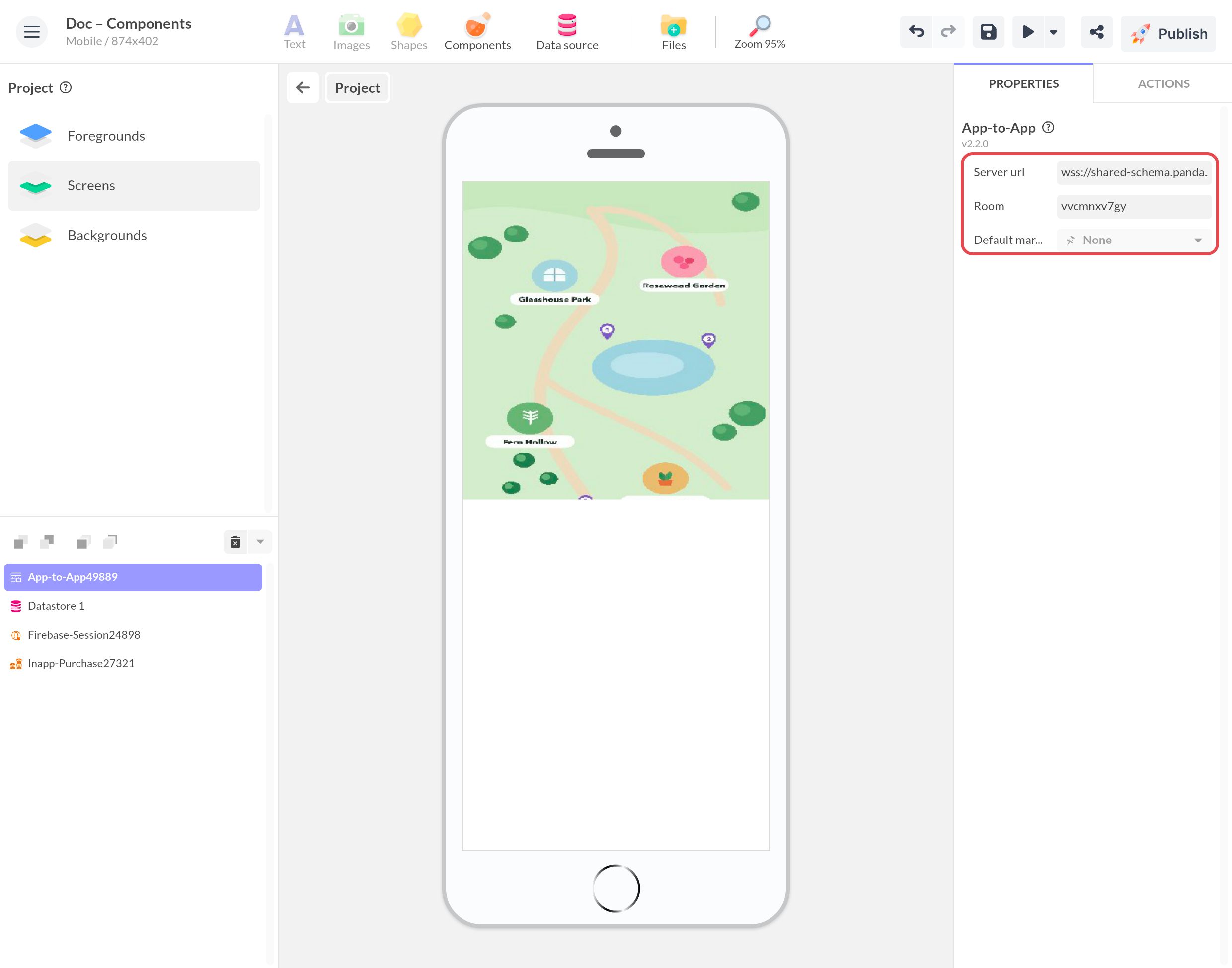The width and height of the screenshot is (1232, 968).
Task: Switch to the PROPERTIES tab
Action: (1023, 84)
